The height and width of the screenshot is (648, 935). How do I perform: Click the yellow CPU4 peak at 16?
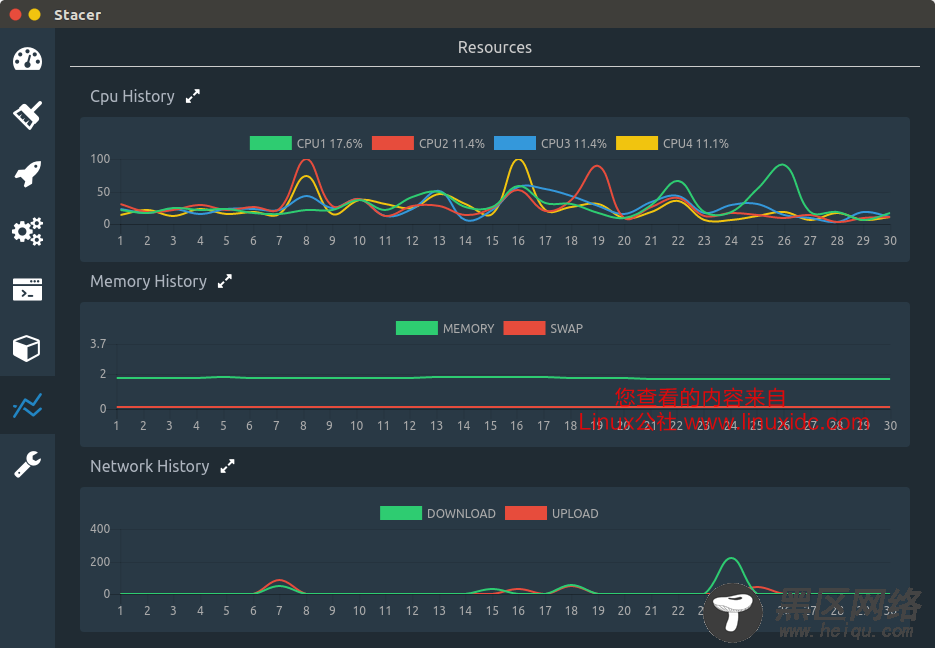click(518, 160)
